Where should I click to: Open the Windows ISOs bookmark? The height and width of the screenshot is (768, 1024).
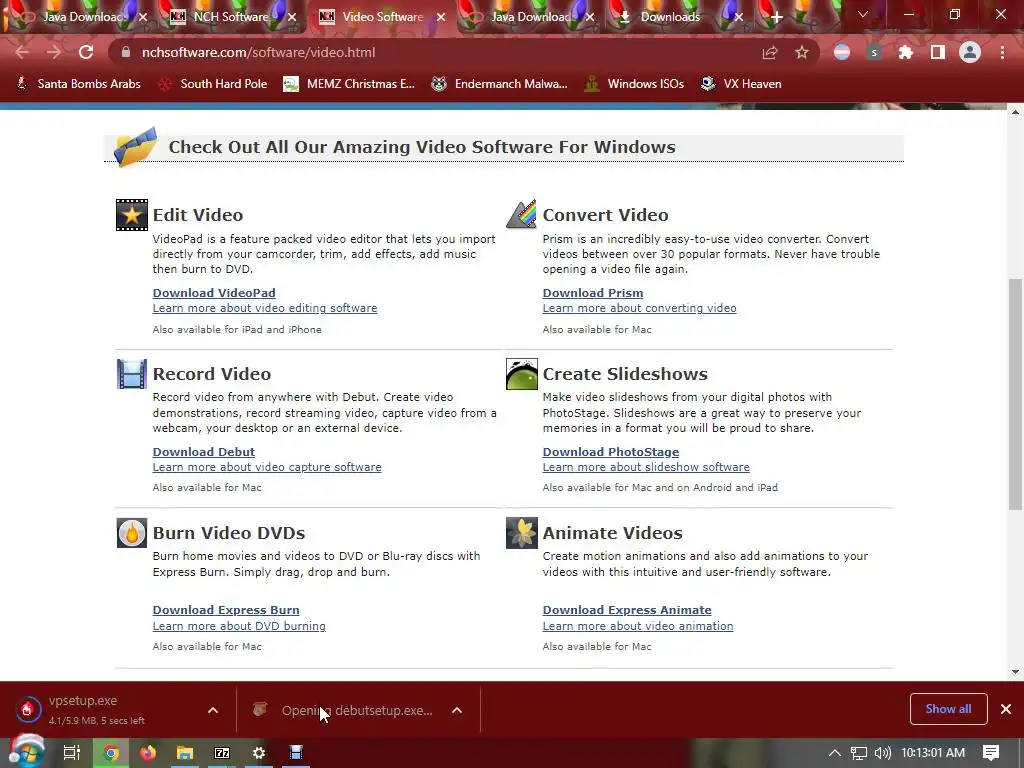point(634,84)
